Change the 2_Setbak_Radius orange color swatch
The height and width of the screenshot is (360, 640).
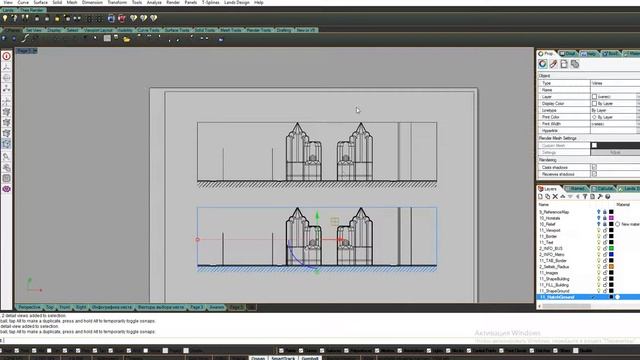pos(611,267)
